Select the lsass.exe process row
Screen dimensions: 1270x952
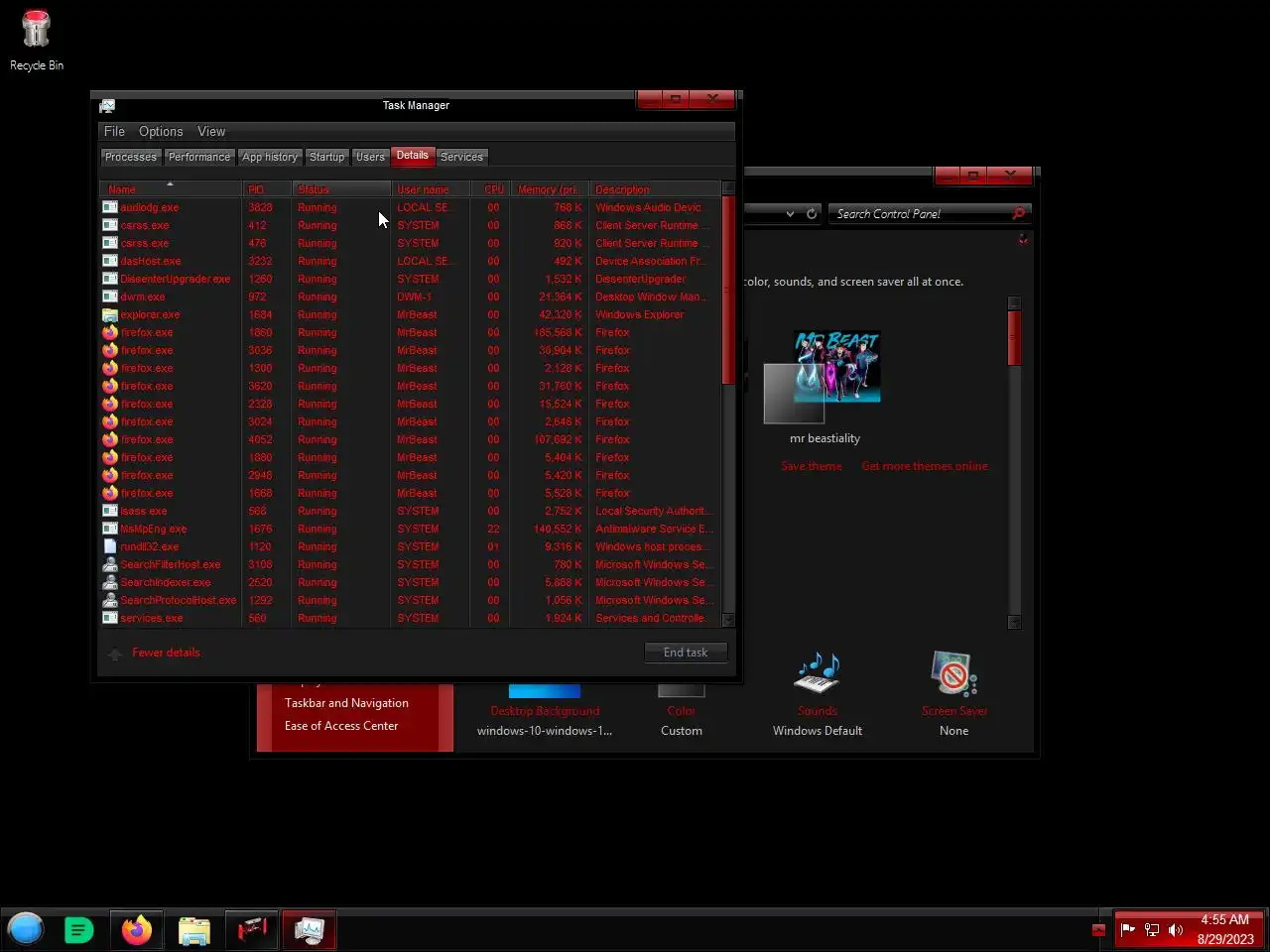(411, 511)
